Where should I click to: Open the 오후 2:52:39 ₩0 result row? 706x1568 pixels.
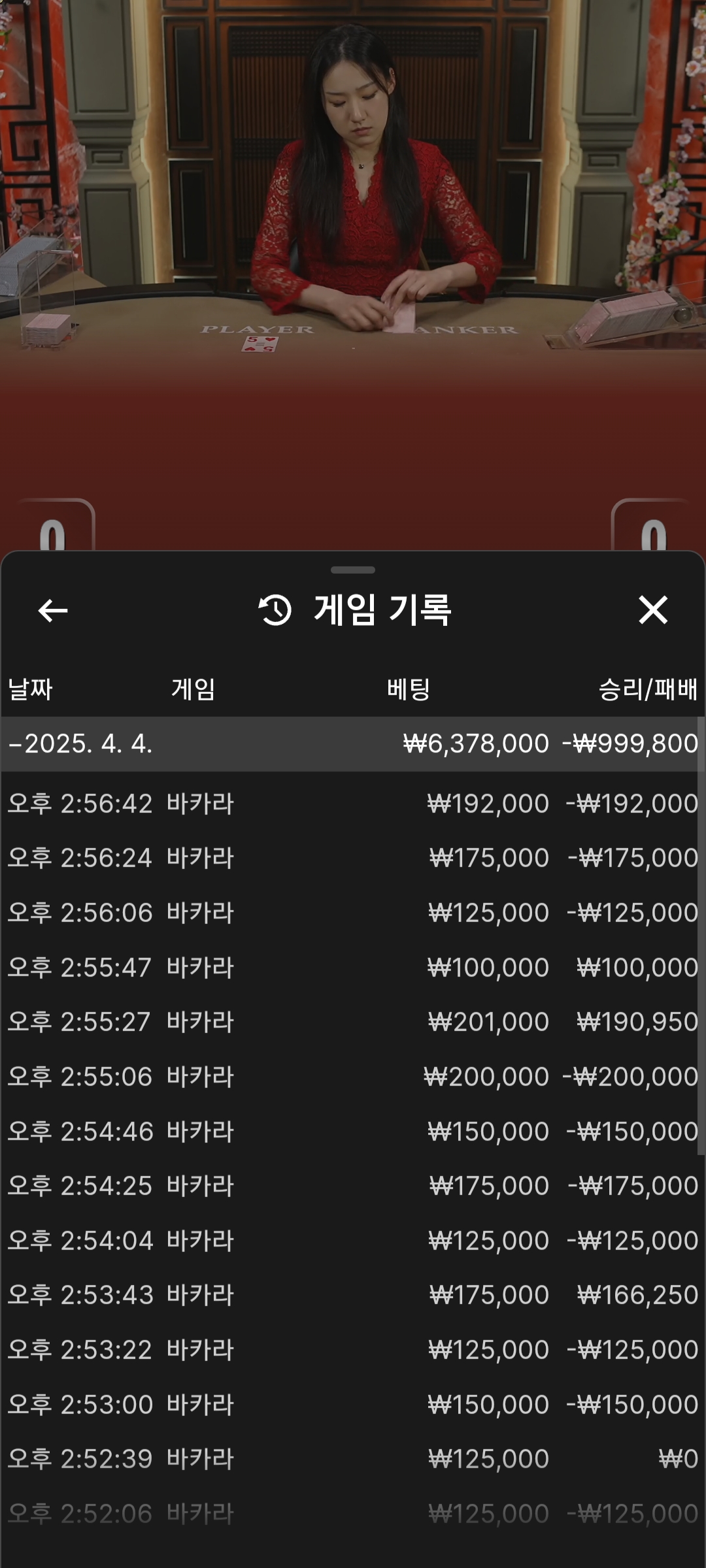(x=353, y=1459)
